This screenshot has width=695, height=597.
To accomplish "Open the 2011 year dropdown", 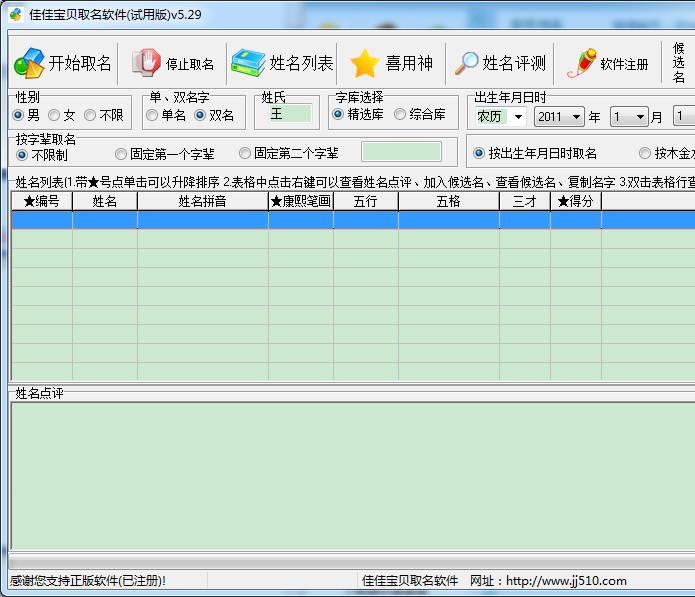I will [576, 117].
